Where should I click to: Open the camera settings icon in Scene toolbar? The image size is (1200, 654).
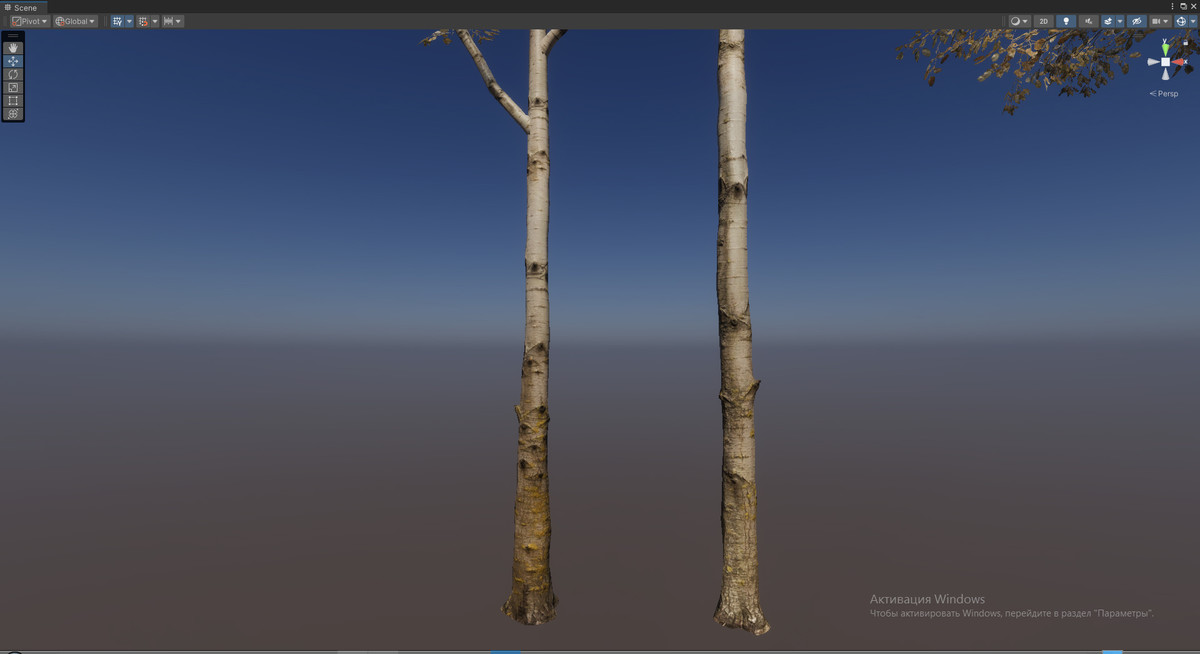point(1157,21)
